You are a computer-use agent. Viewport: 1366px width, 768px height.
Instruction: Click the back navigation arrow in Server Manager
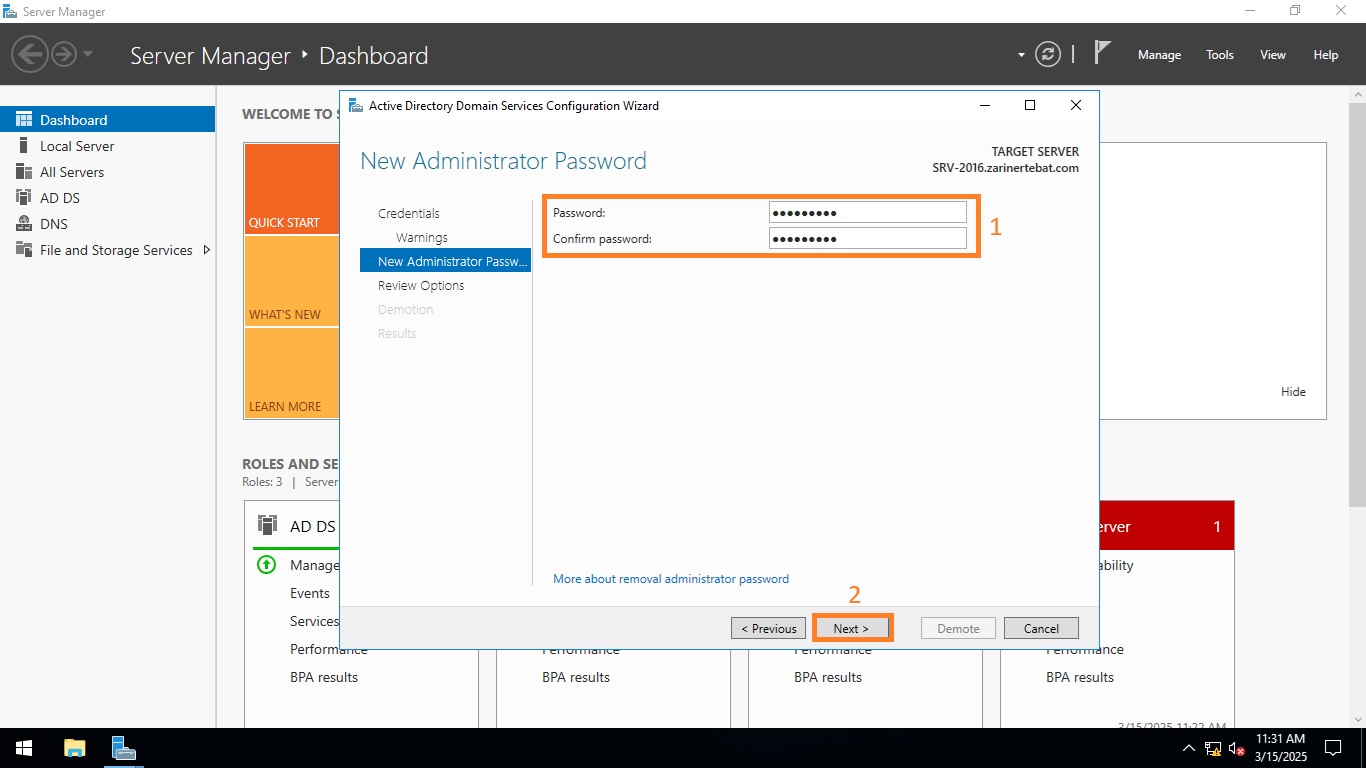[31, 53]
